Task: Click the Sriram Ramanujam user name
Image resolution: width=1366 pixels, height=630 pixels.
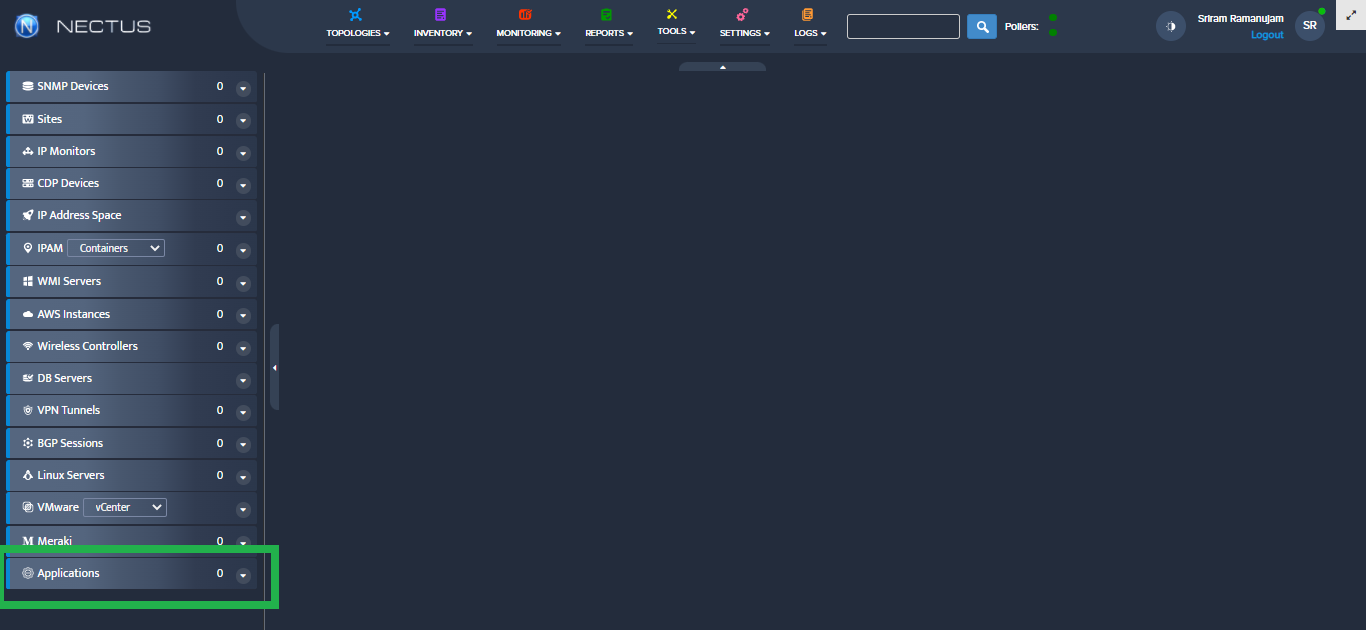Action: tap(1240, 19)
